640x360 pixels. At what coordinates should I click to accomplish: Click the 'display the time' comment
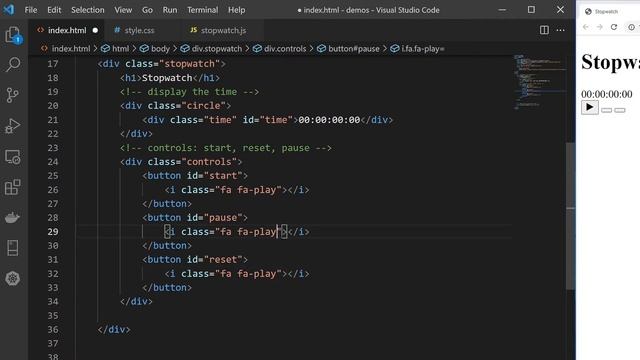pyautogui.click(x=189, y=92)
